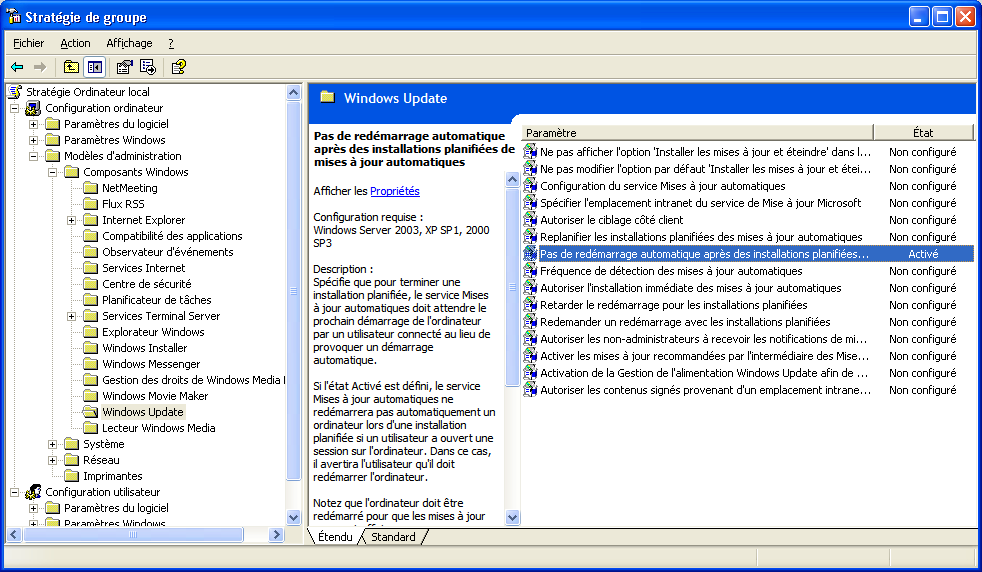Image resolution: width=982 pixels, height=572 pixels.
Task: Select the Configuration ordinateur computer icon
Action: (x=33, y=108)
